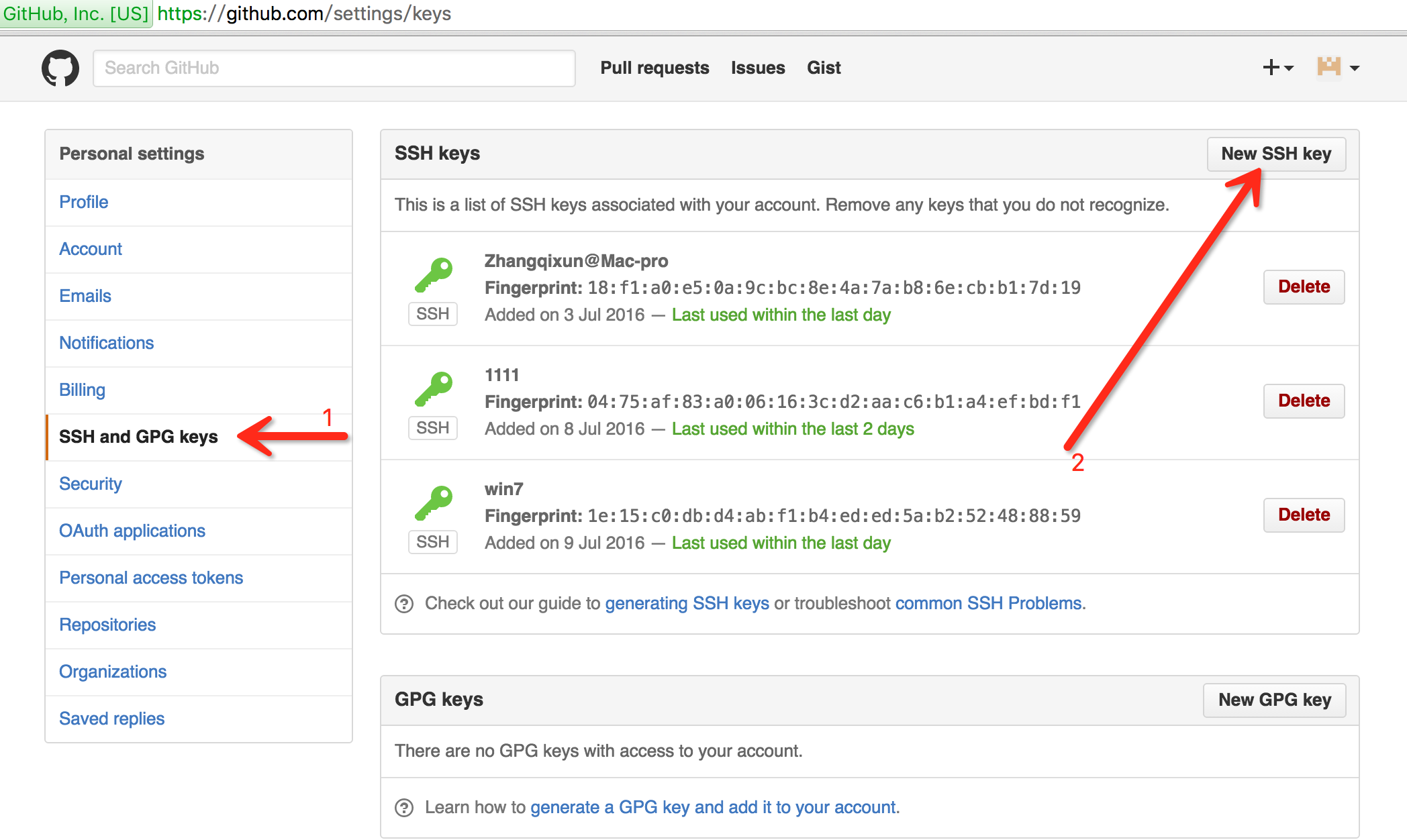The image size is (1407, 840).
Task: Open Gist in top navigation
Action: pos(824,68)
